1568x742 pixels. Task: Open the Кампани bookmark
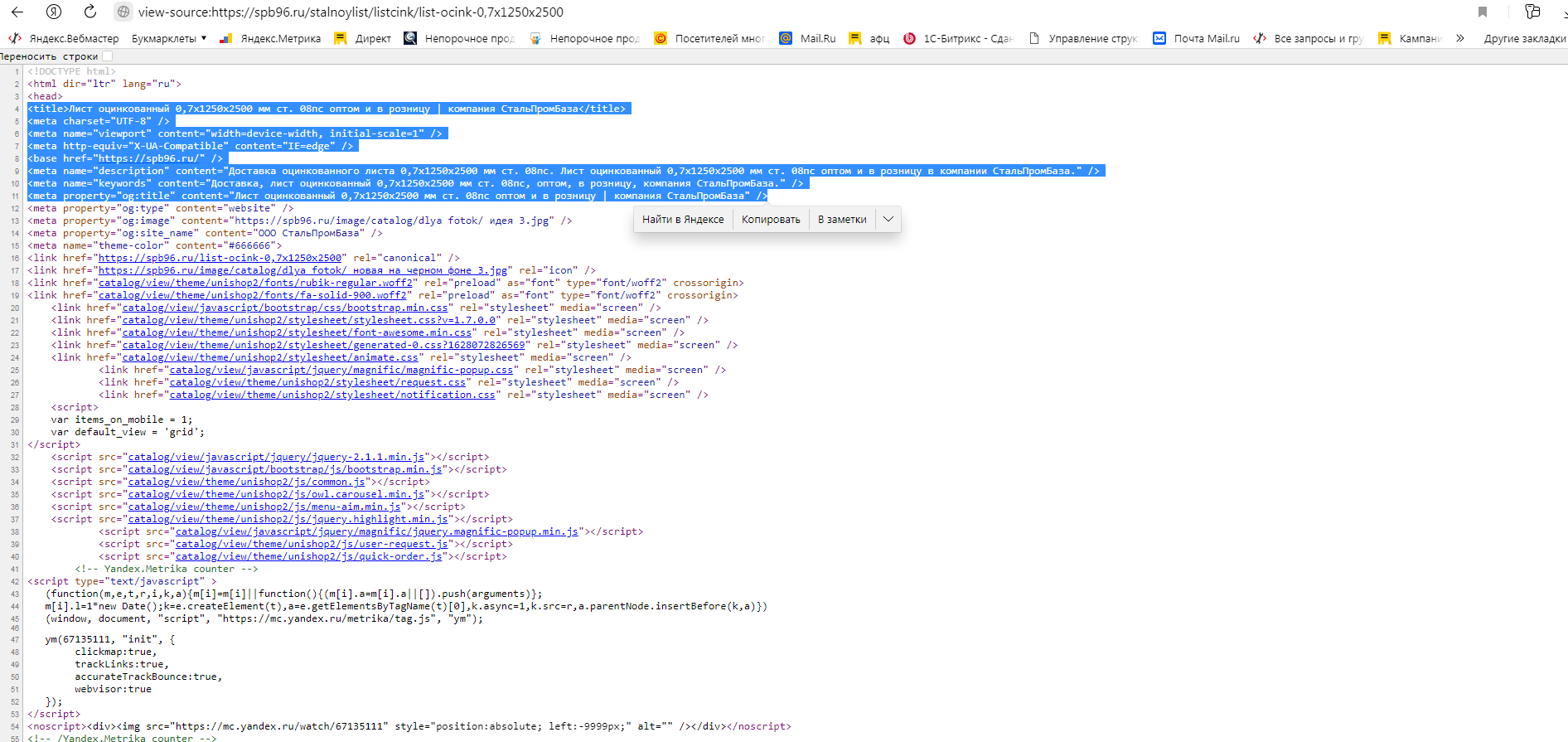1411,38
